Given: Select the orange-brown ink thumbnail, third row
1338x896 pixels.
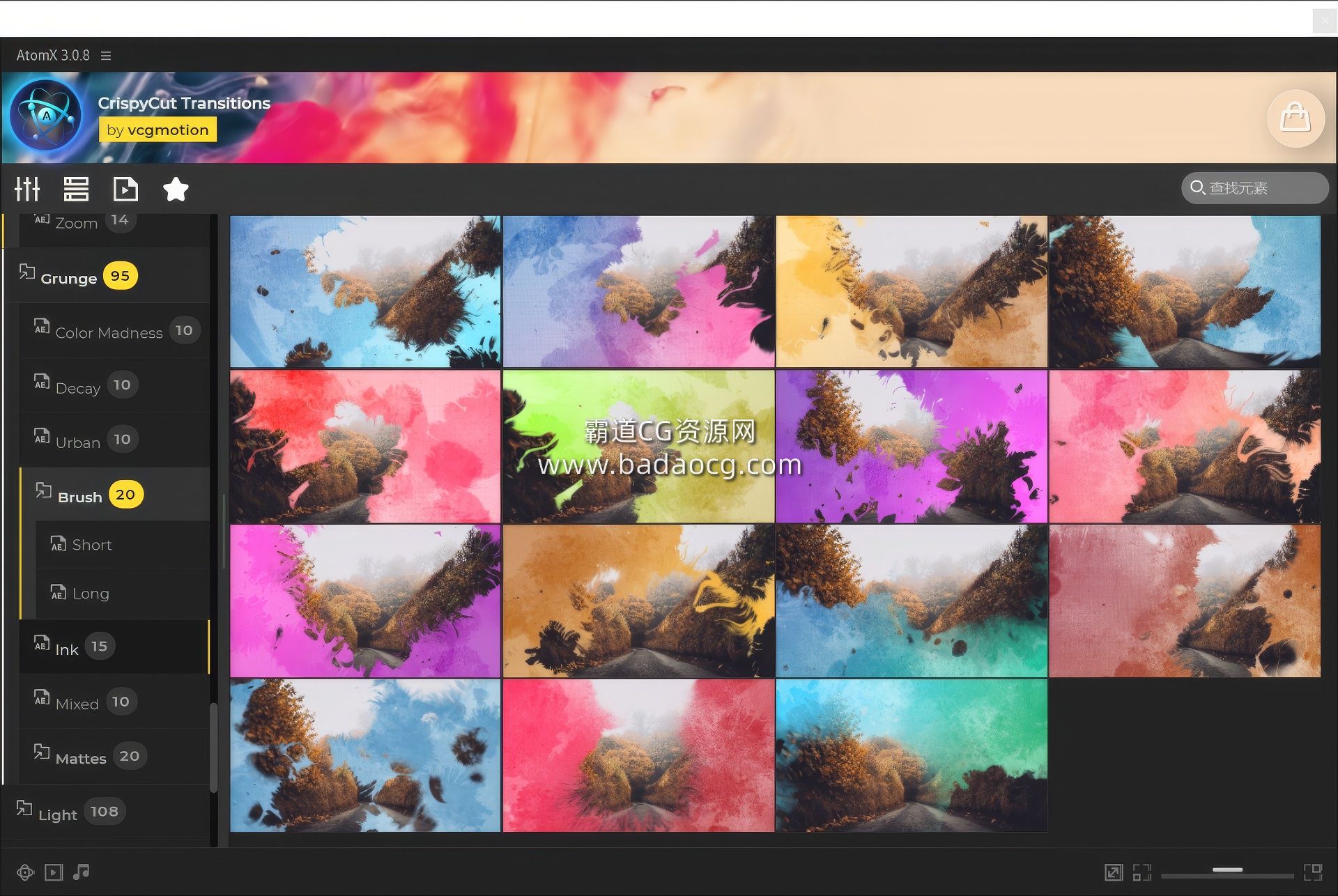Looking at the screenshot, I should coord(638,601).
